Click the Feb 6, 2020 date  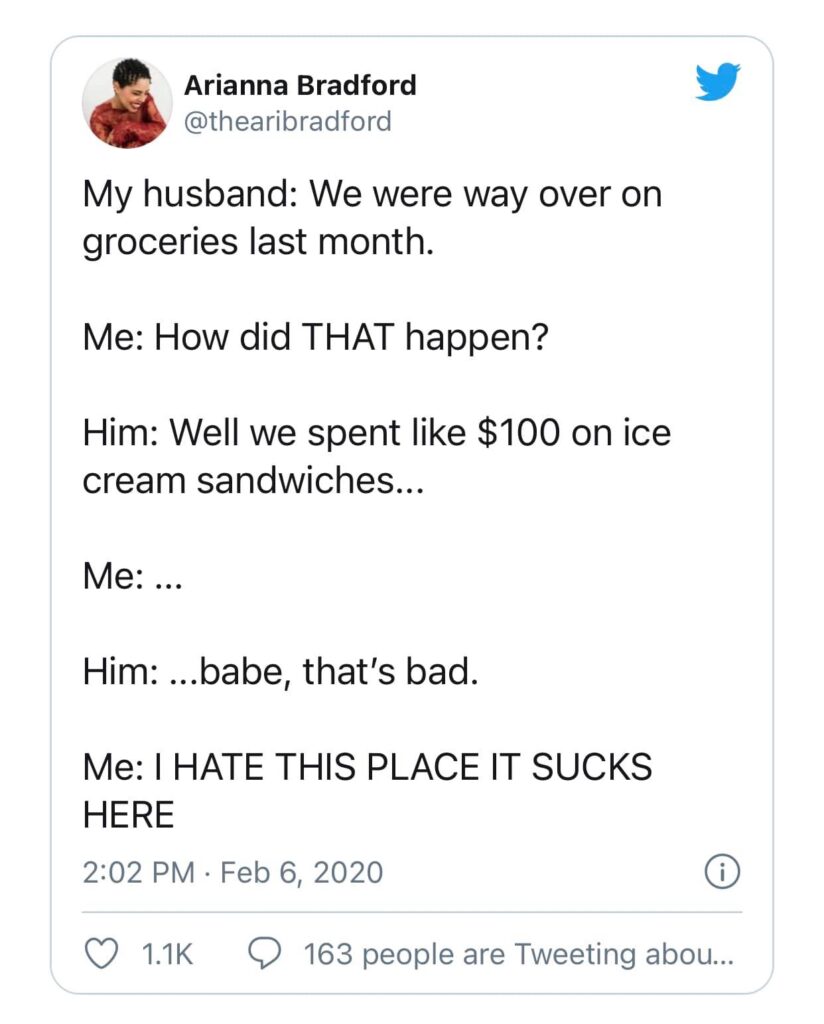[x=302, y=872]
